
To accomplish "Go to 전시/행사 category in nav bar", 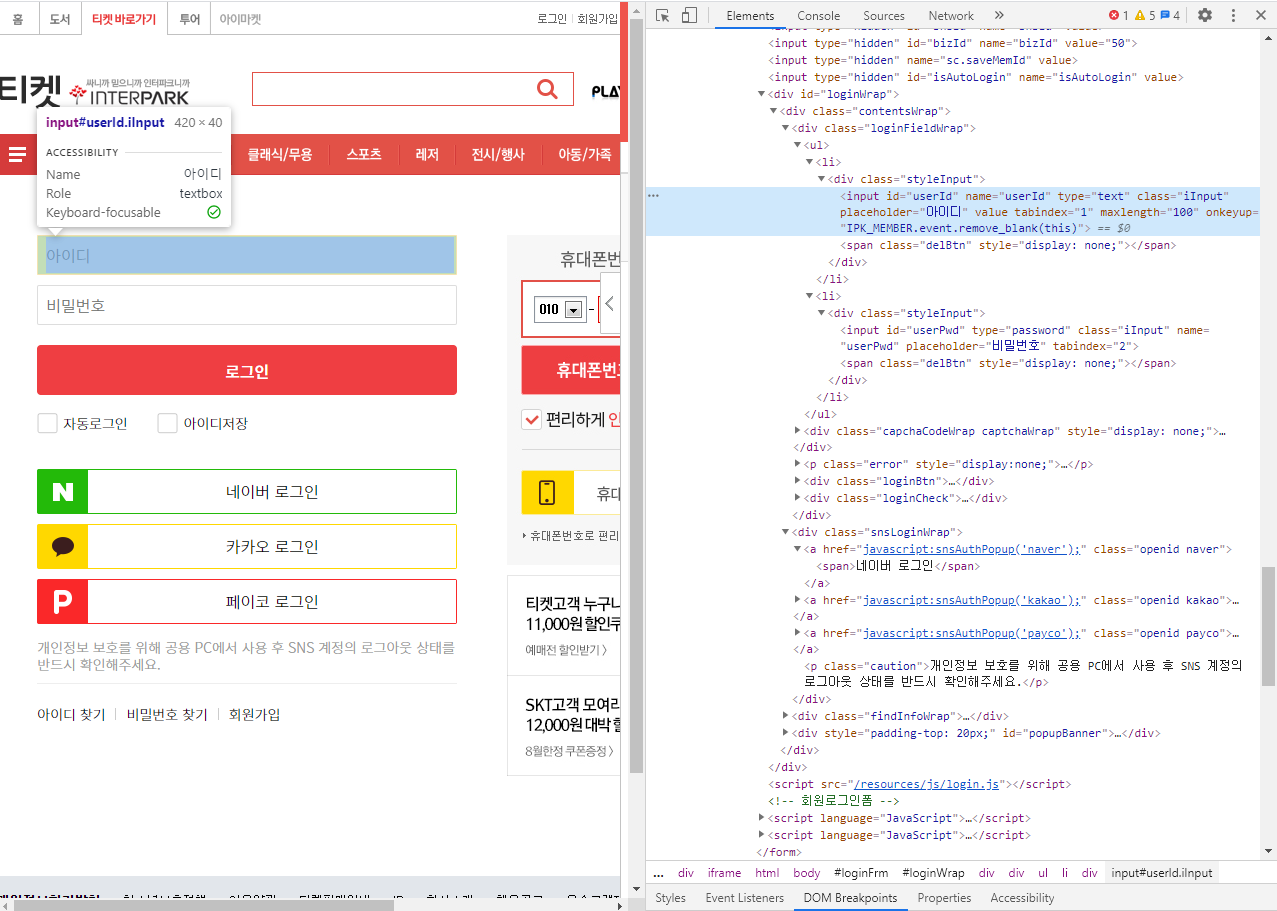I will pyautogui.click(x=498, y=154).
